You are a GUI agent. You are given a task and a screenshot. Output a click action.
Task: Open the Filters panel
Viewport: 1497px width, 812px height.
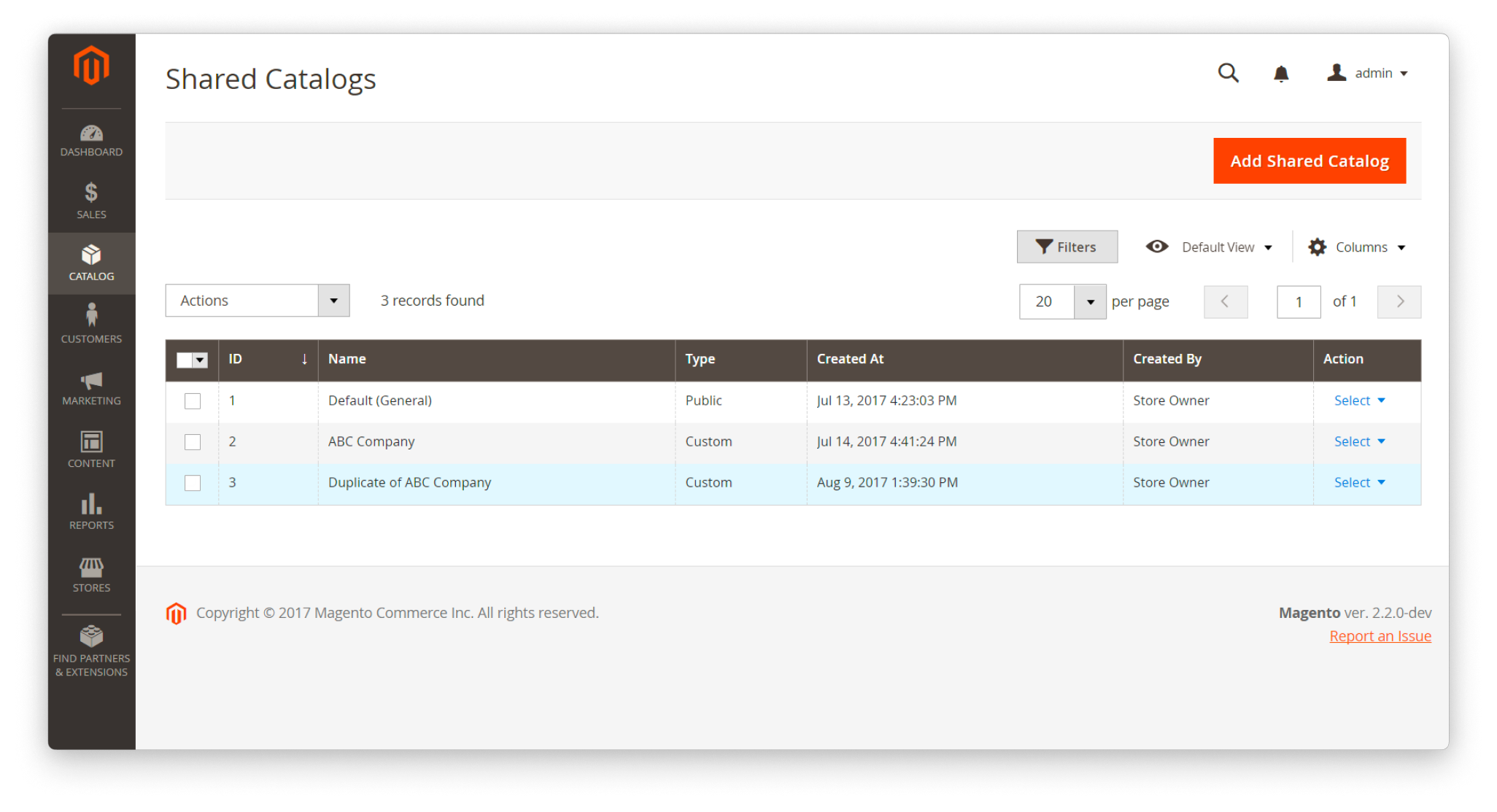[1065, 247]
